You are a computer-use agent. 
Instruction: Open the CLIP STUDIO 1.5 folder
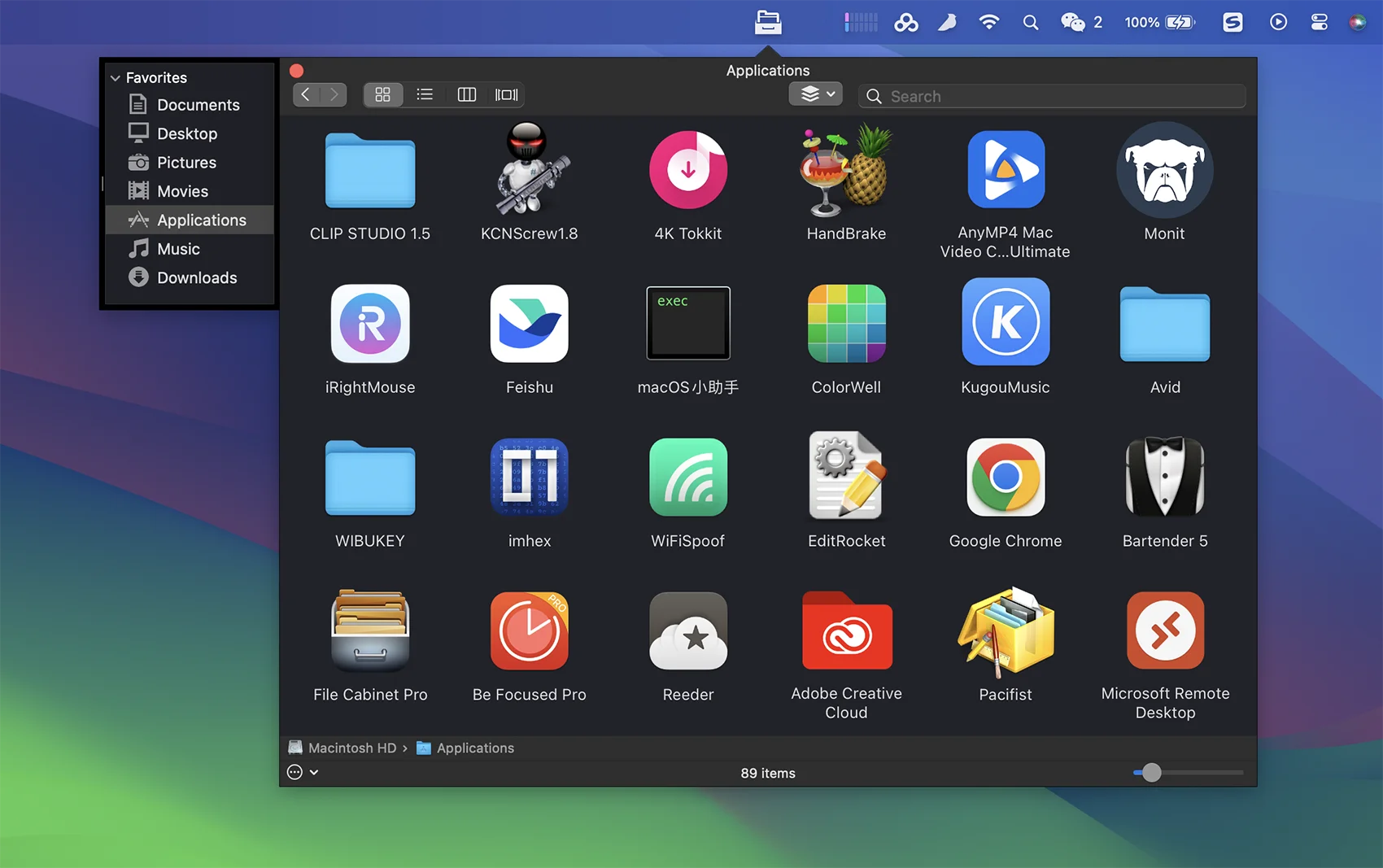pos(370,170)
